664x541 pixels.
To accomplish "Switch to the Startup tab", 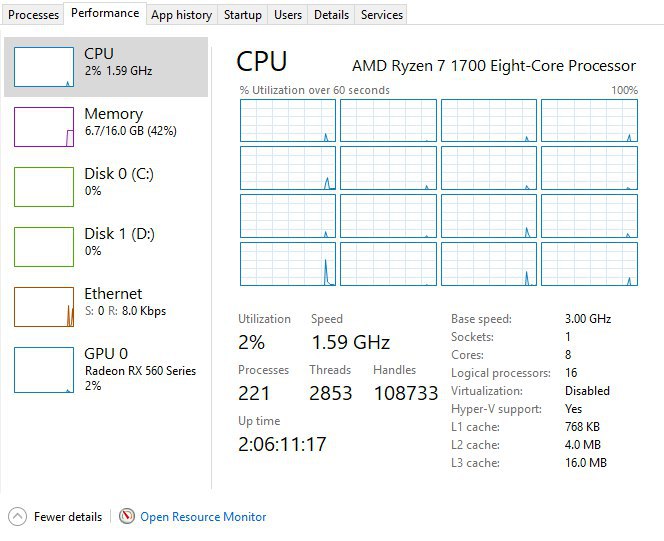I will (243, 15).
